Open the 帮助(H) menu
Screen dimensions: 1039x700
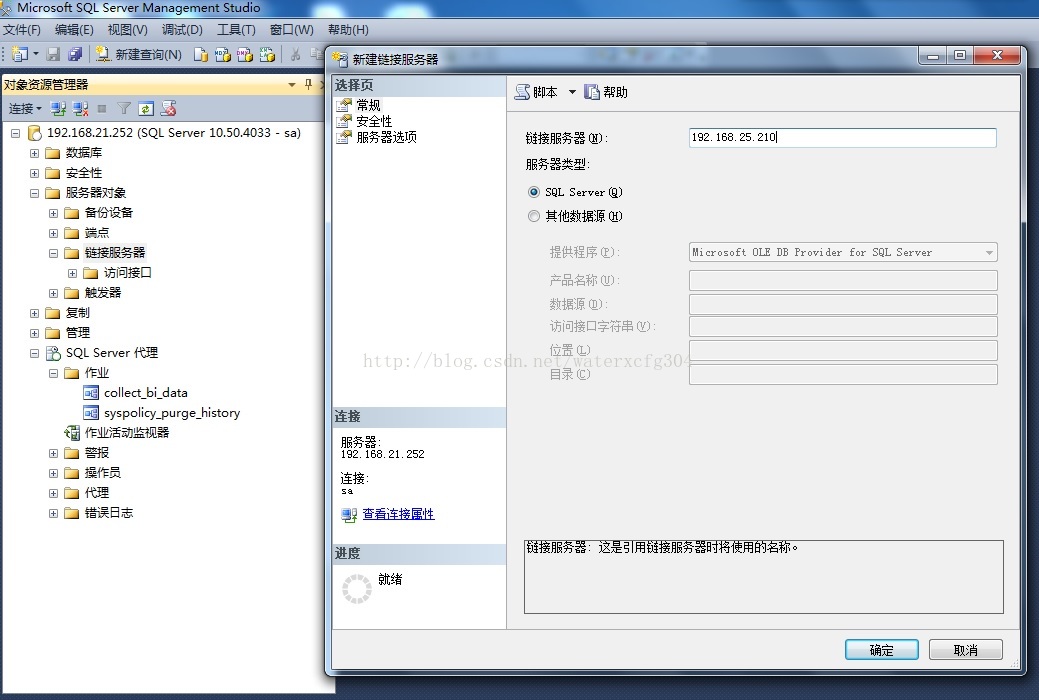click(x=348, y=30)
